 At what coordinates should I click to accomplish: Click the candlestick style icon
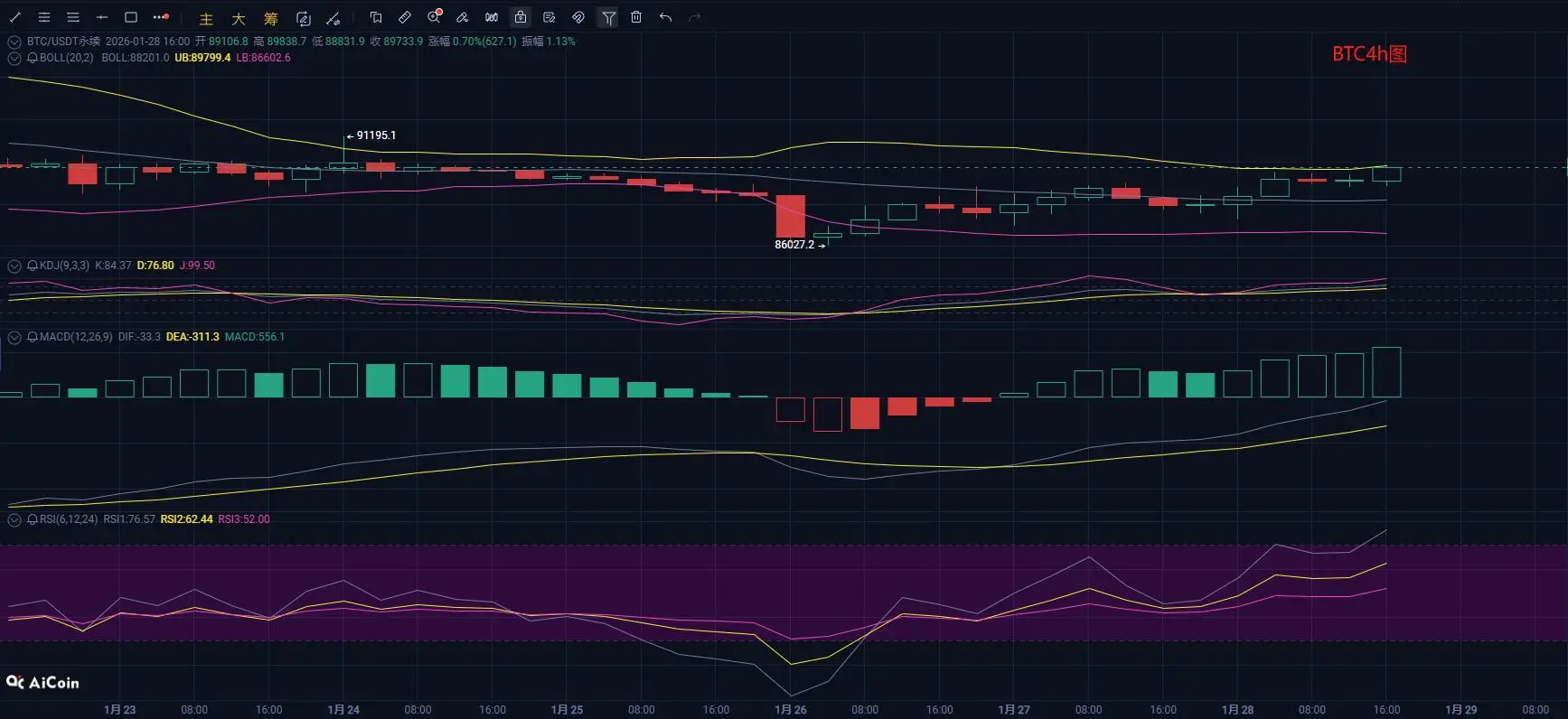(492, 17)
